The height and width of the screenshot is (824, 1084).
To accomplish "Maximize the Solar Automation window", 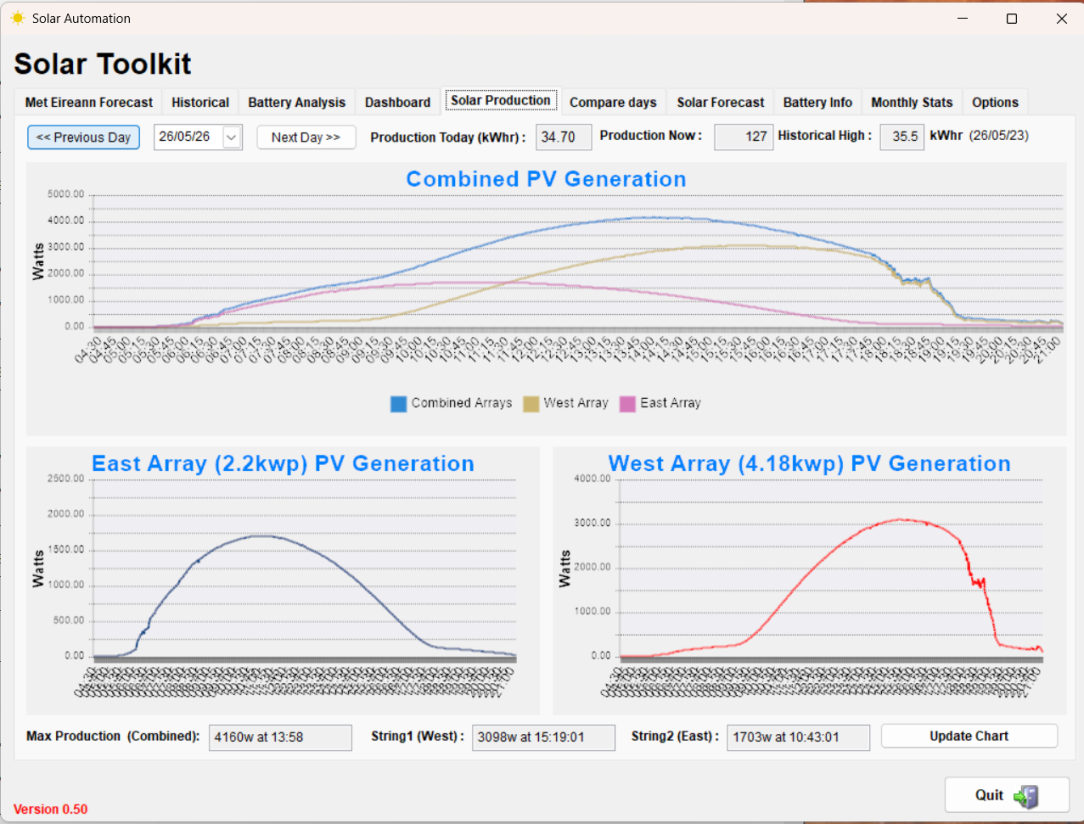I will 1011,19.
